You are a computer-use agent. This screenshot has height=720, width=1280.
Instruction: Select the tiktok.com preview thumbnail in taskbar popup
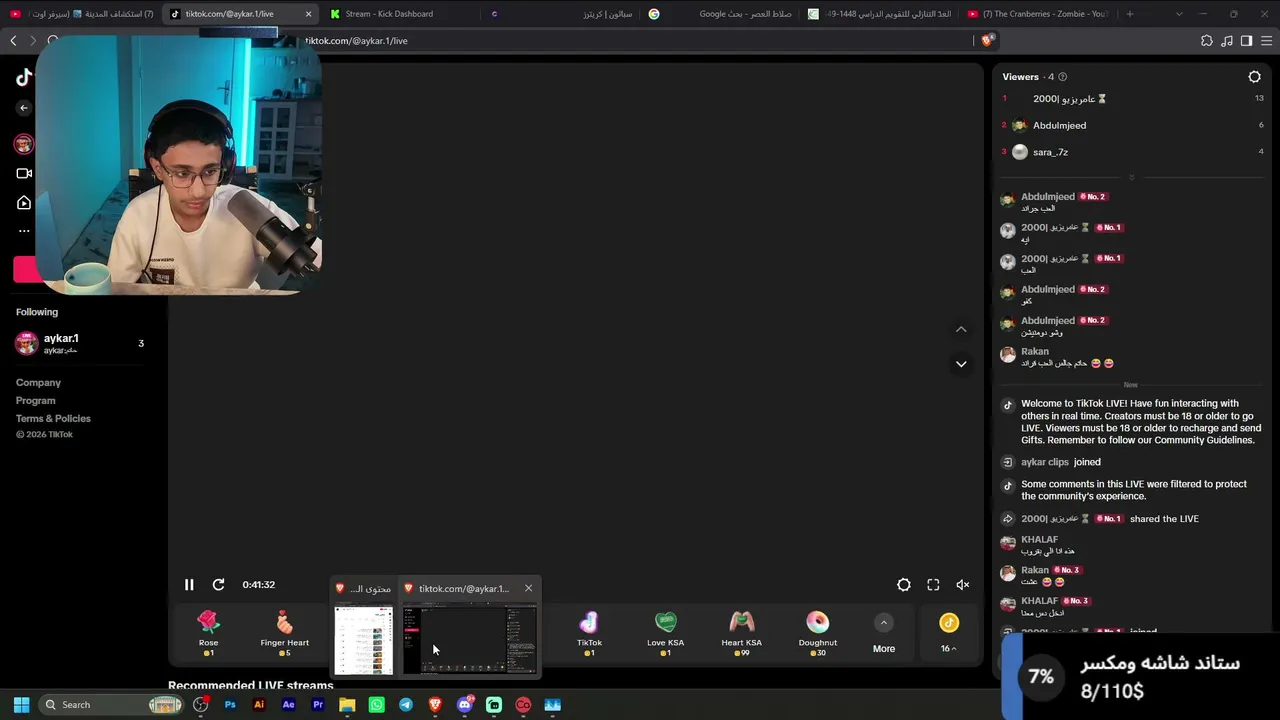pos(469,640)
